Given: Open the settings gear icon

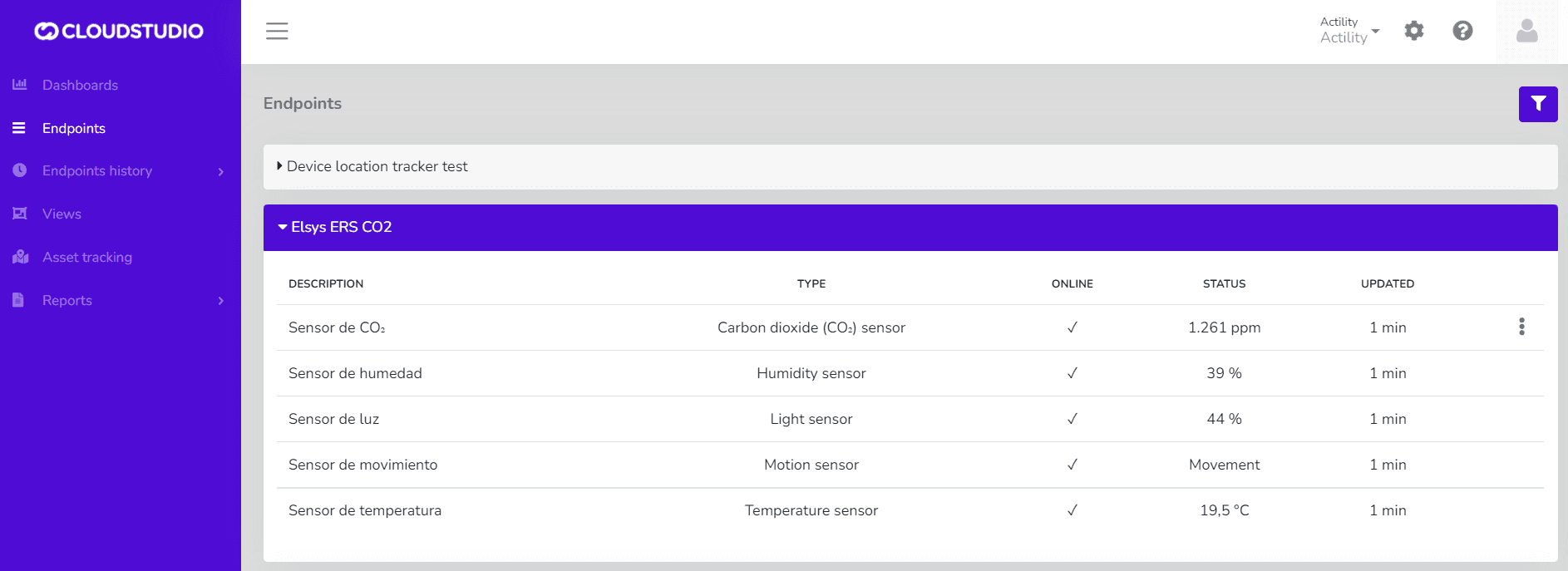Looking at the screenshot, I should pyautogui.click(x=1413, y=32).
